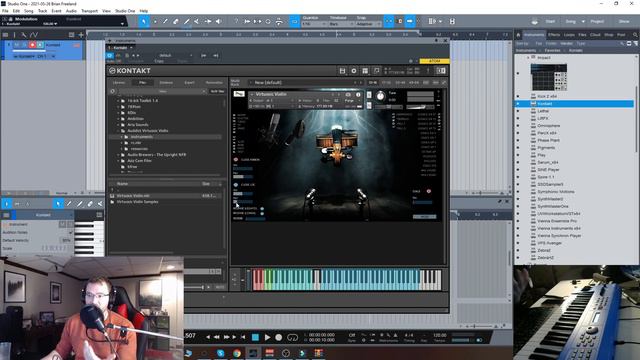640x360 pixels.
Task: Open the Timebase dropdown
Action: [x=340, y=24]
